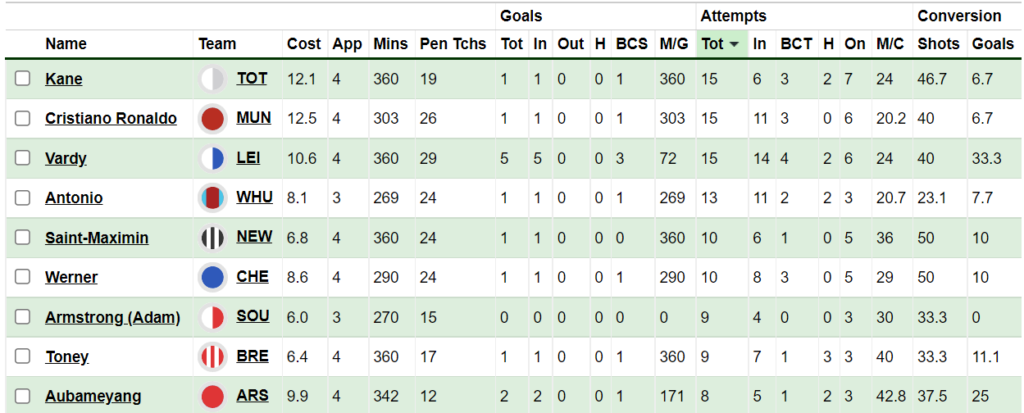Click the Chelsea blue badge icon
This screenshot has width=1024, height=413.
pyautogui.click(x=213, y=278)
